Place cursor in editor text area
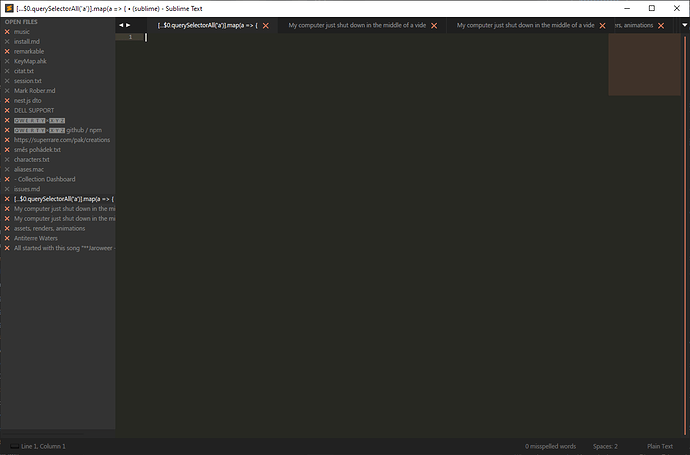 point(376,233)
